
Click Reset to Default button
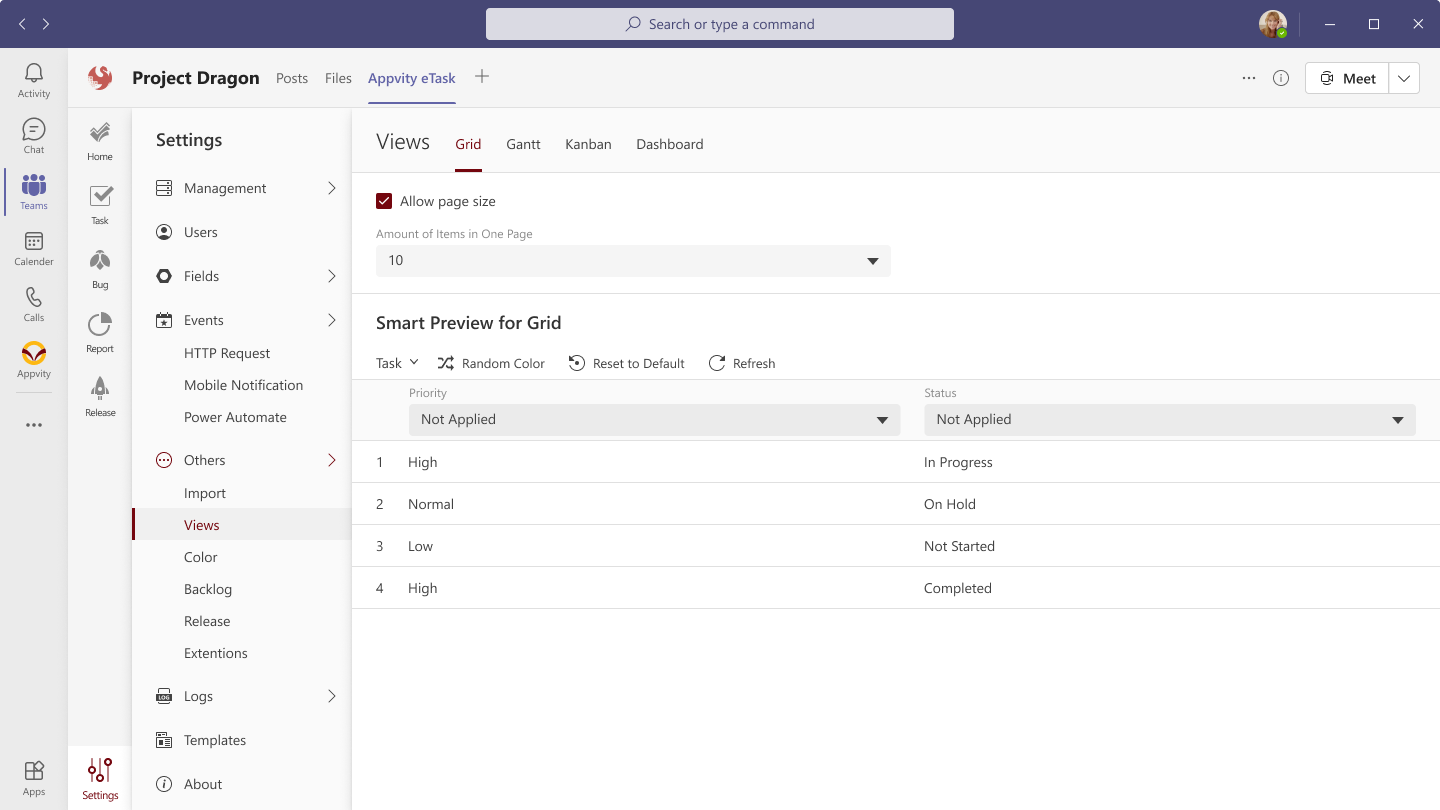[627, 363]
